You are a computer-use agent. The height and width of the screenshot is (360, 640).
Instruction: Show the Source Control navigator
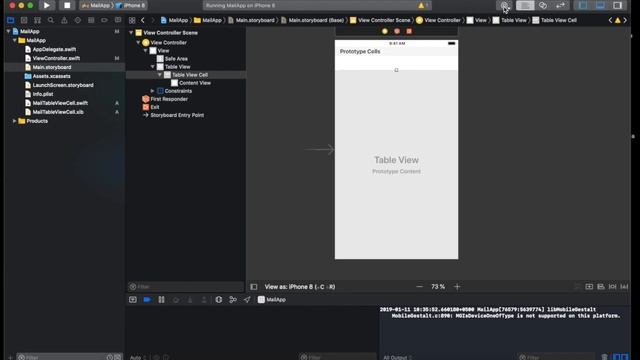(24, 20)
